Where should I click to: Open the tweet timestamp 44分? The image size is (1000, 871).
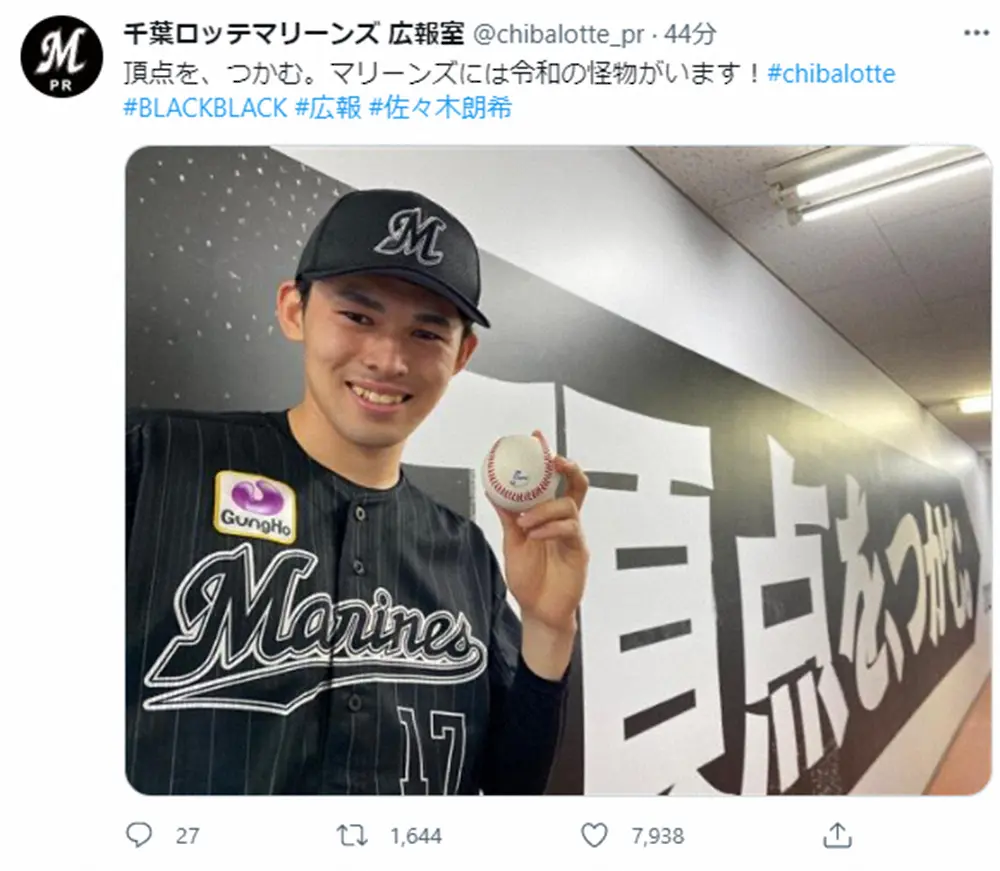pyautogui.click(x=690, y=34)
